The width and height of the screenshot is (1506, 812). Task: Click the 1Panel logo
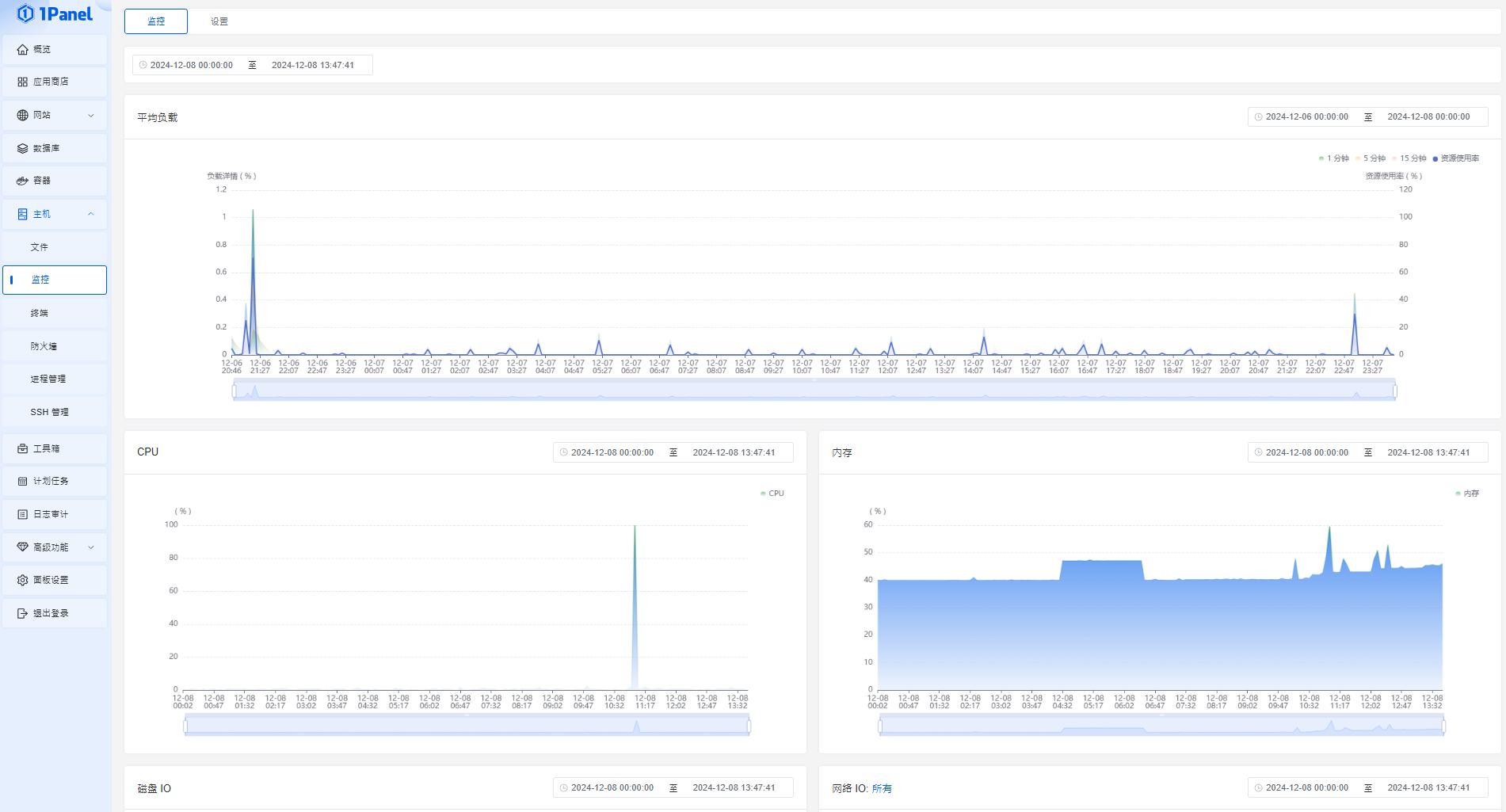[x=55, y=13]
